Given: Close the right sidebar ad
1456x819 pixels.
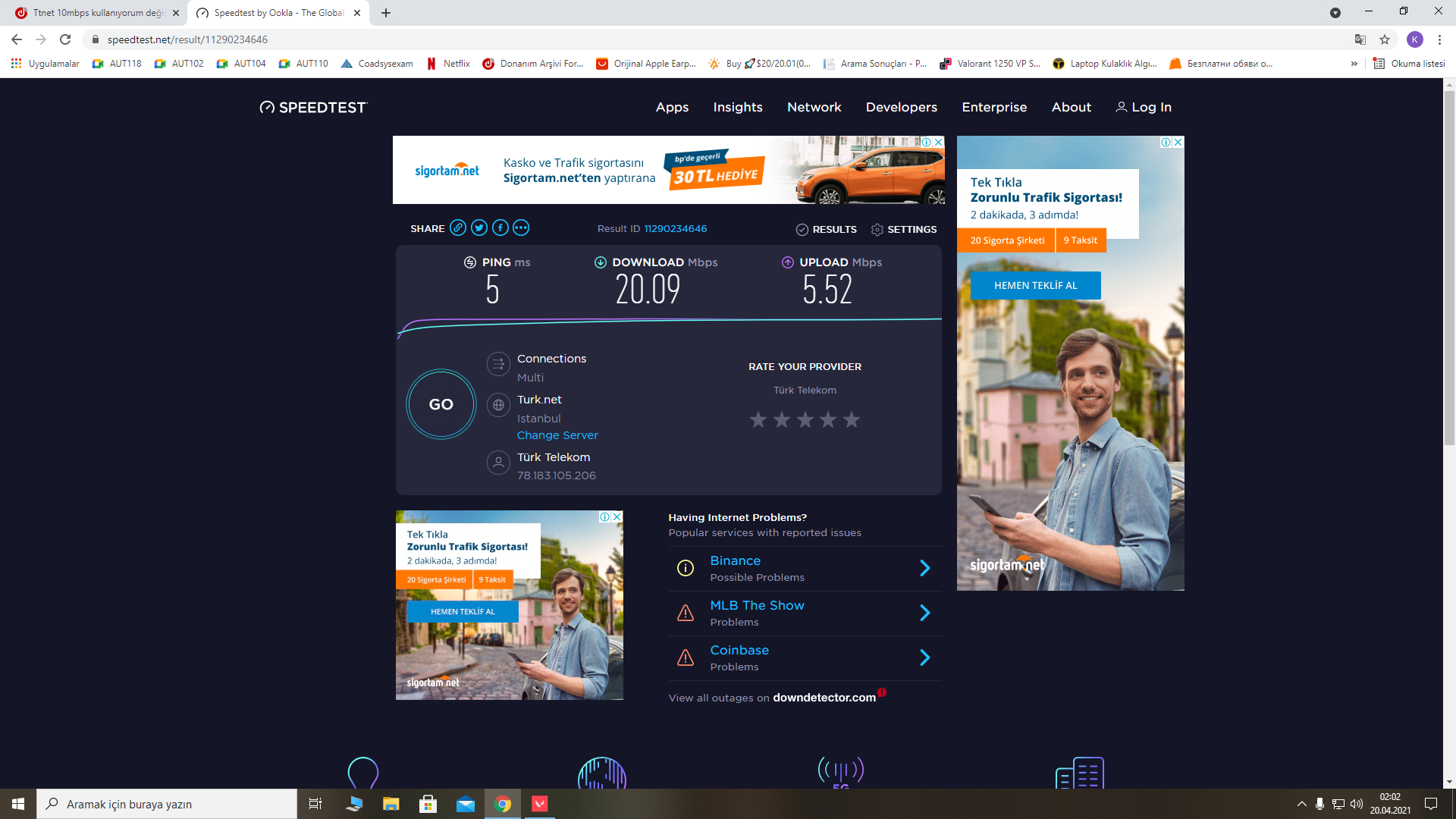Looking at the screenshot, I should (x=1178, y=142).
